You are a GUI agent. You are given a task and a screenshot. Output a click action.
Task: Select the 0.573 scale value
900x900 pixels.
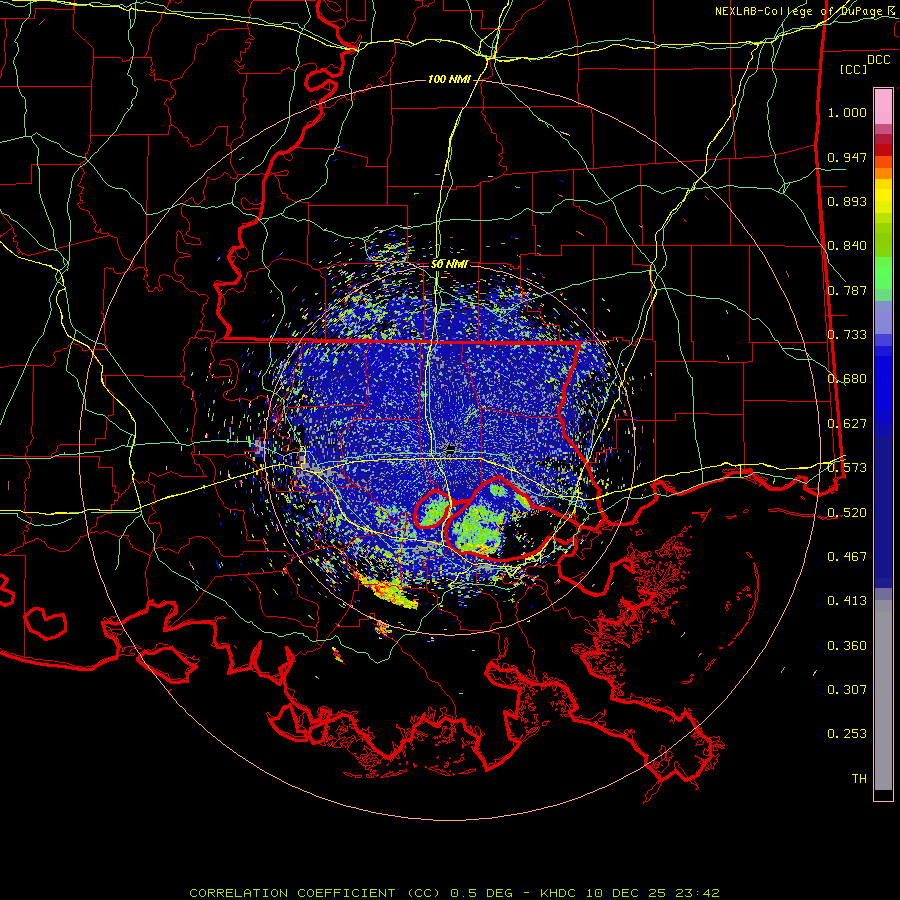[847, 468]
